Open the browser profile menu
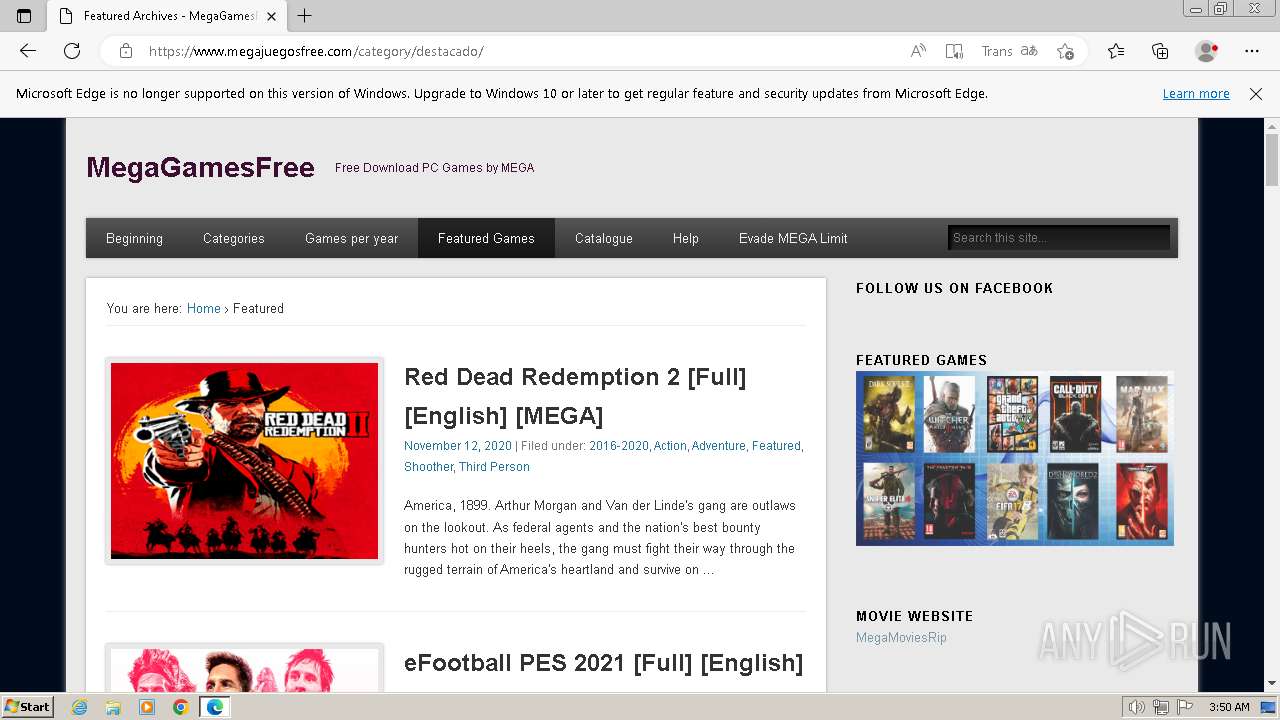The image size is (1280, 720). point(1207,51)
